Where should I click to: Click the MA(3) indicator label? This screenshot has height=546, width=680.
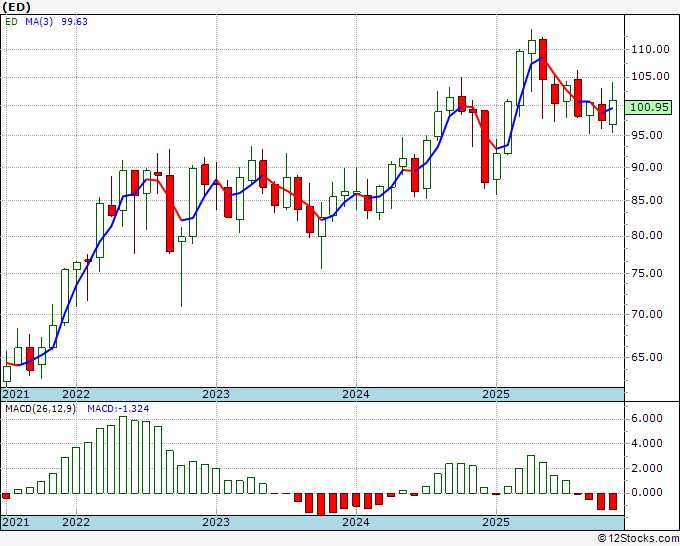(x=39, y=22)
